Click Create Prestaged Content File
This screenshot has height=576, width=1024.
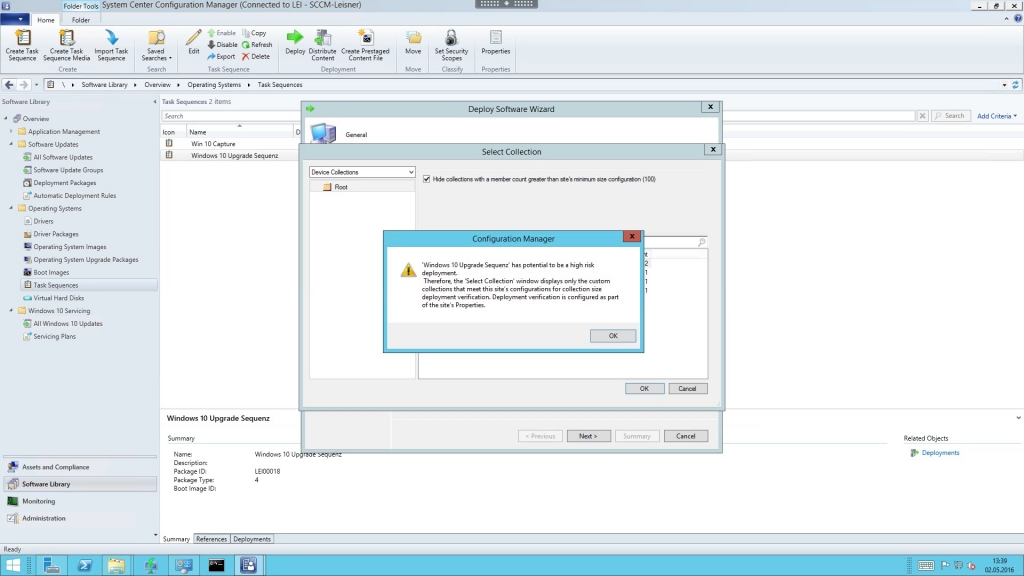(x=365, y=45)
